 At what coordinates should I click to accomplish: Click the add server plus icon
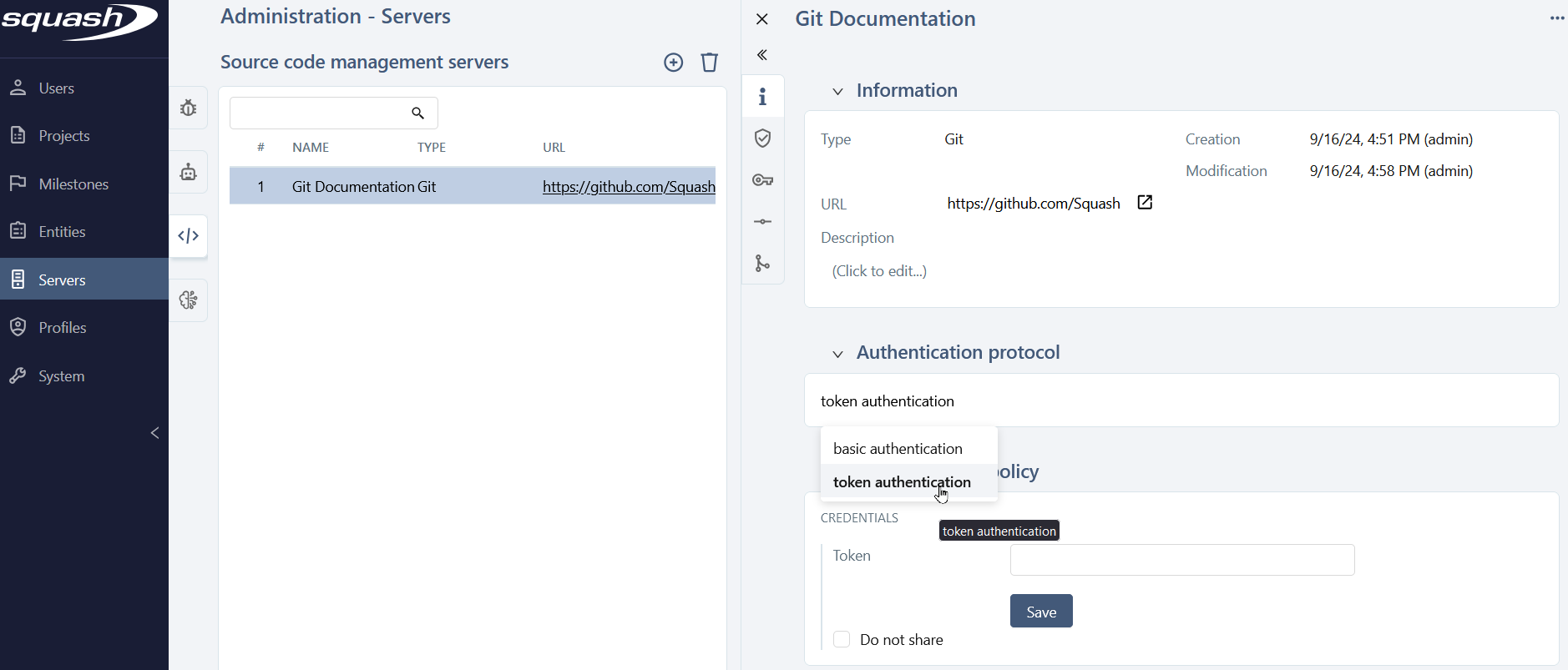673,63
